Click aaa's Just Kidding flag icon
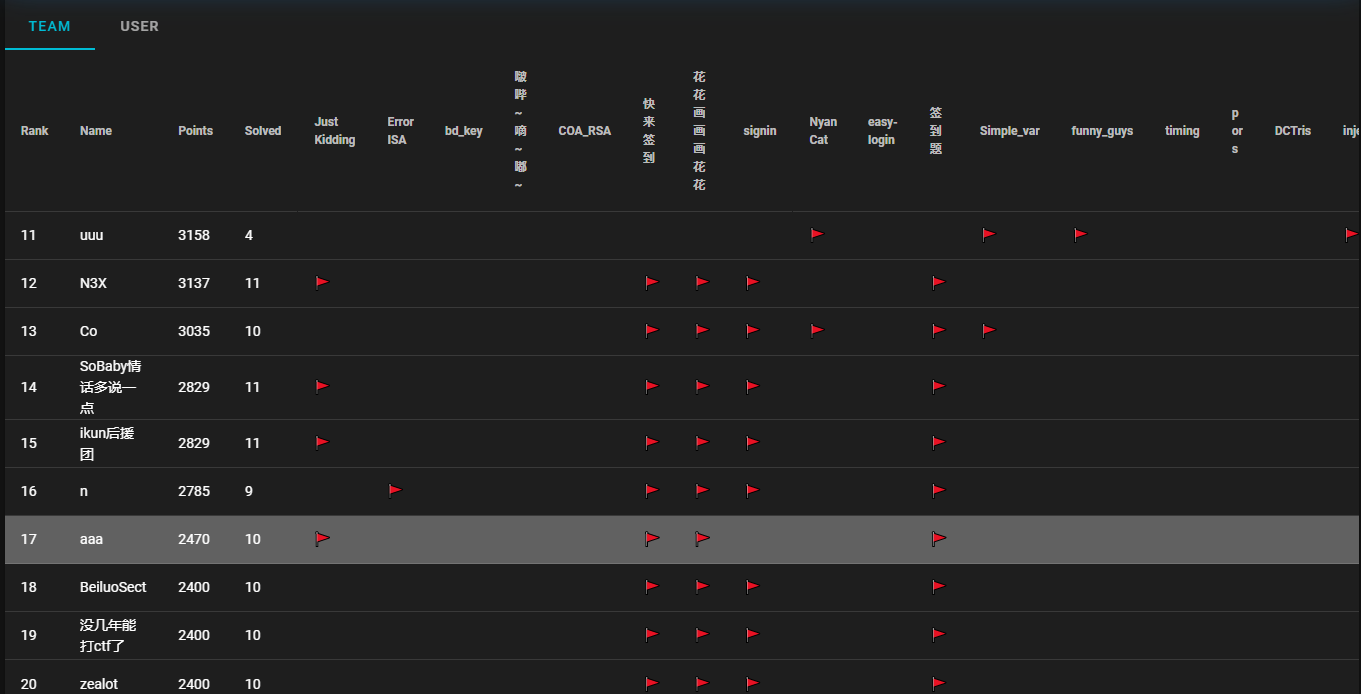This screenshot has width=1361, height=694. [322, 538]
